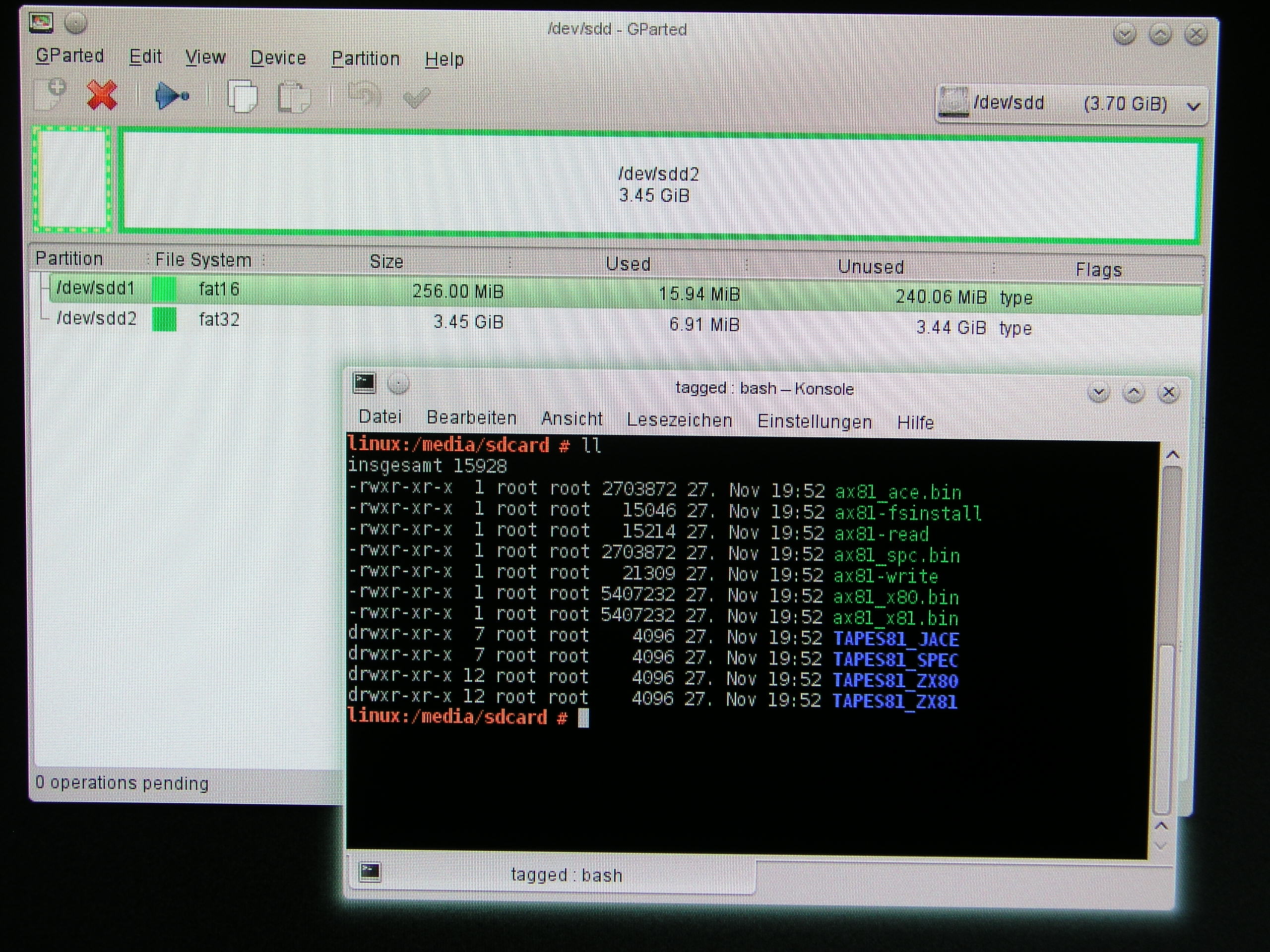
Task: Click the Copy partition toolbar icon
Action: tap(242, 96)
